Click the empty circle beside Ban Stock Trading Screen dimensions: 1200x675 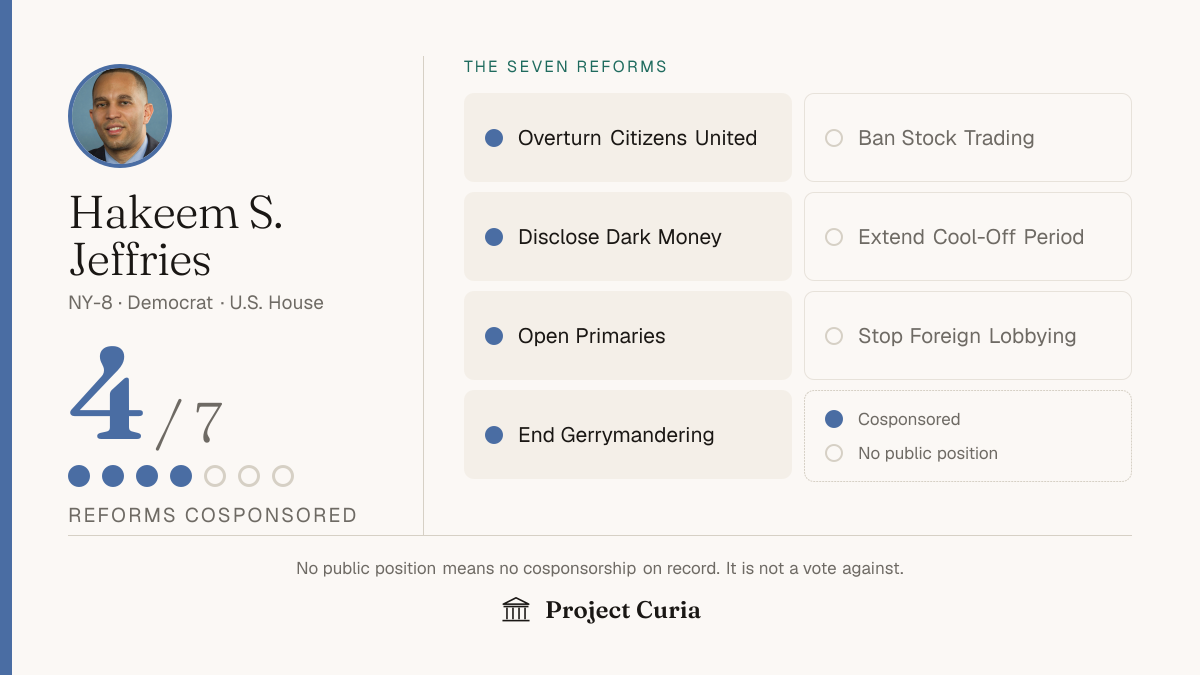click(x=834, y=138)
